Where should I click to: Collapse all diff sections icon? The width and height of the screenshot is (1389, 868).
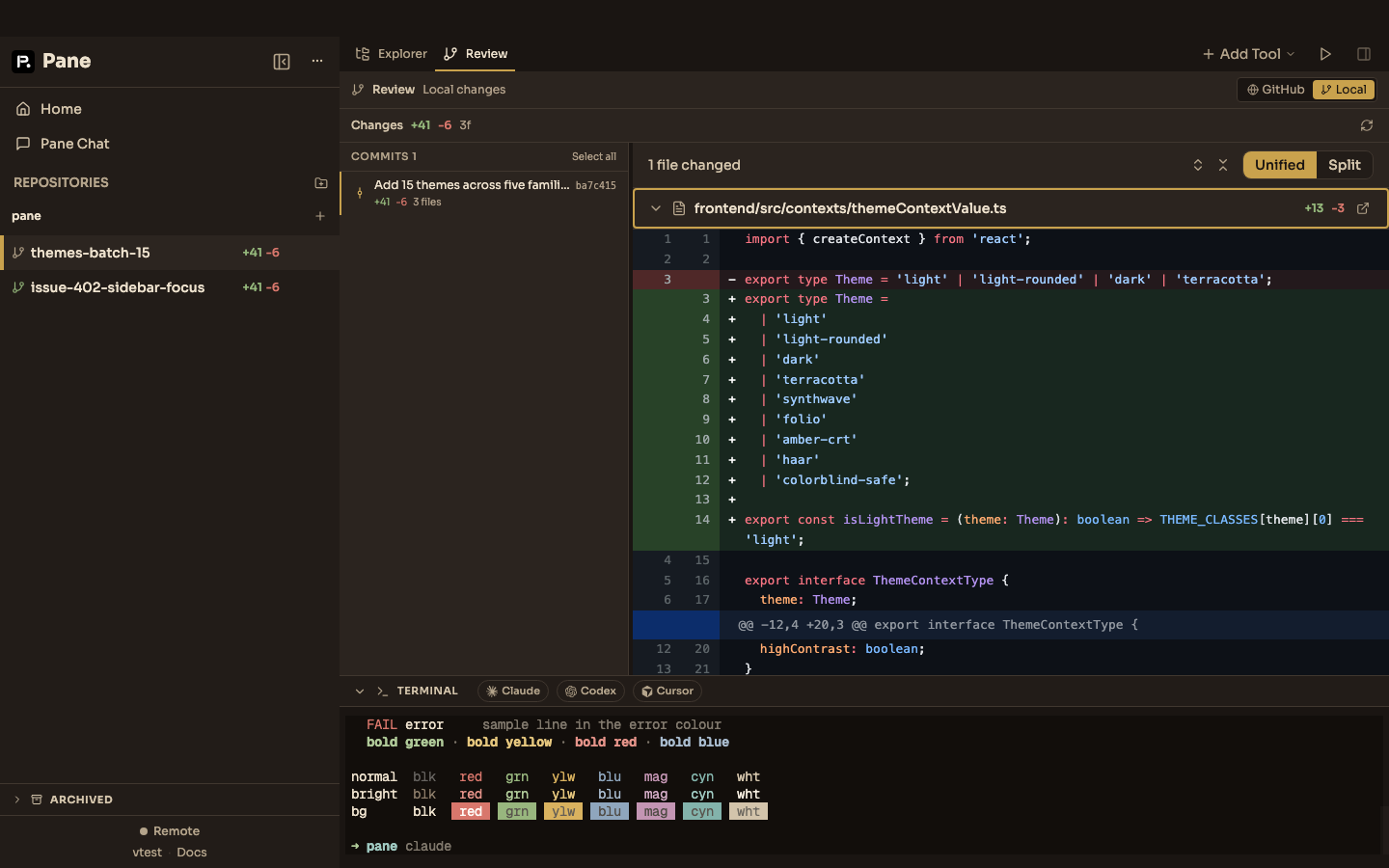(1223, 165)
